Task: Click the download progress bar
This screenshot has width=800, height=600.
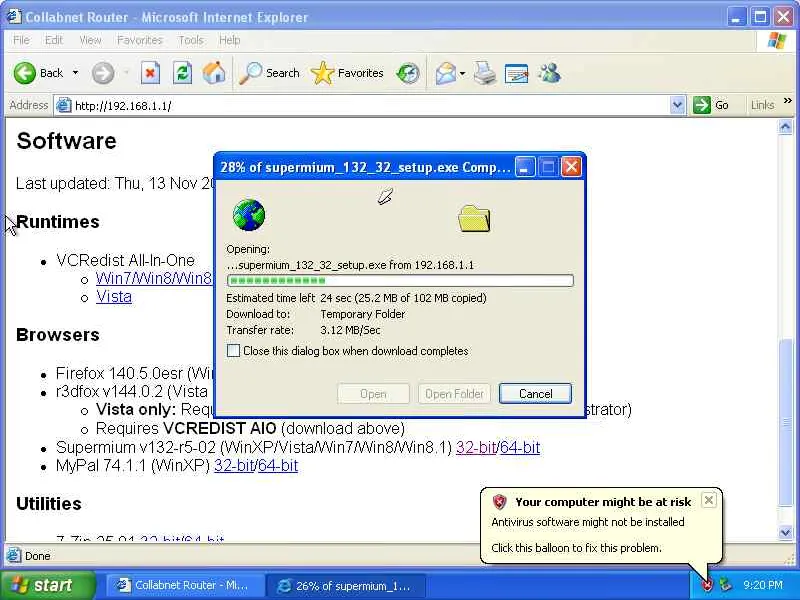Action: (x=400, y=280)
